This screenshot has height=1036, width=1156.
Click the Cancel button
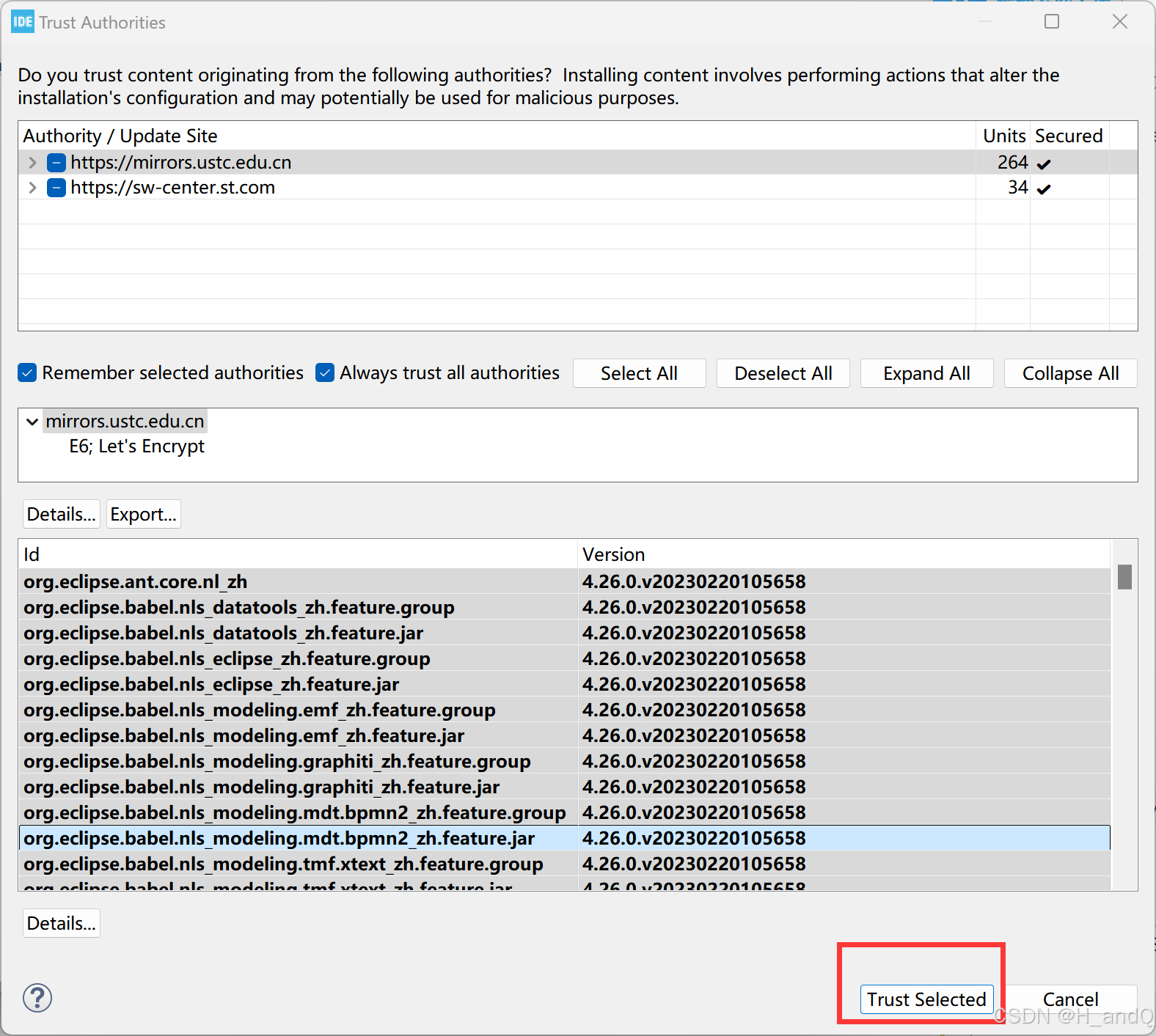[1070, 999]
